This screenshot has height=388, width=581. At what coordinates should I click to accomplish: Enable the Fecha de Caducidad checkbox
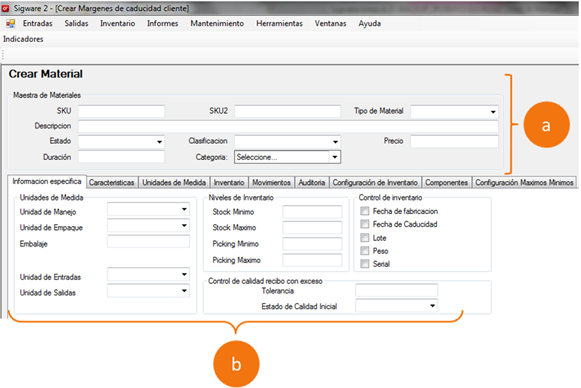pos(365,224)
